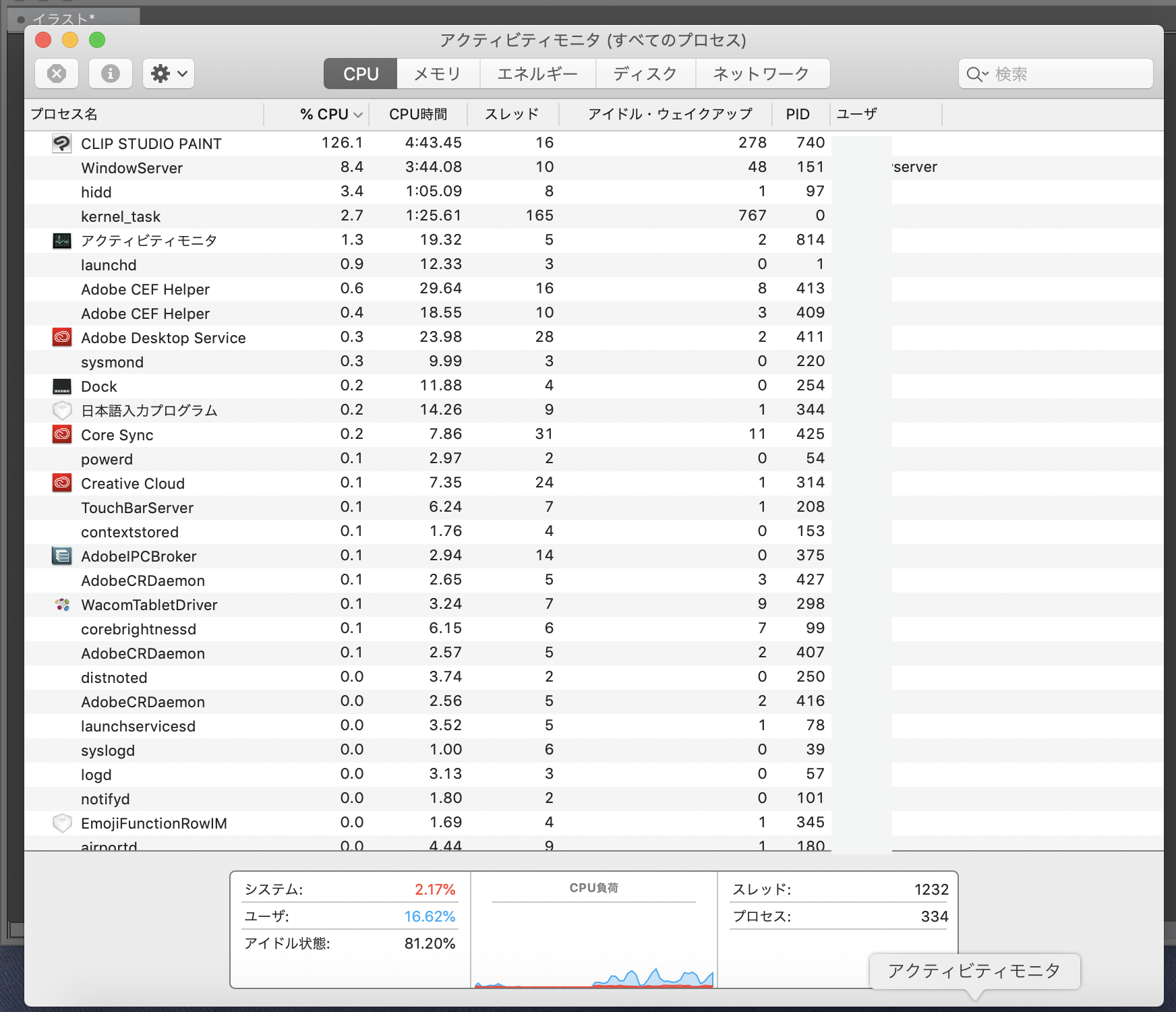This screenshot has height=1012, width=1176.
Task: Open the ディスク tab
Action: coord(646,73)
